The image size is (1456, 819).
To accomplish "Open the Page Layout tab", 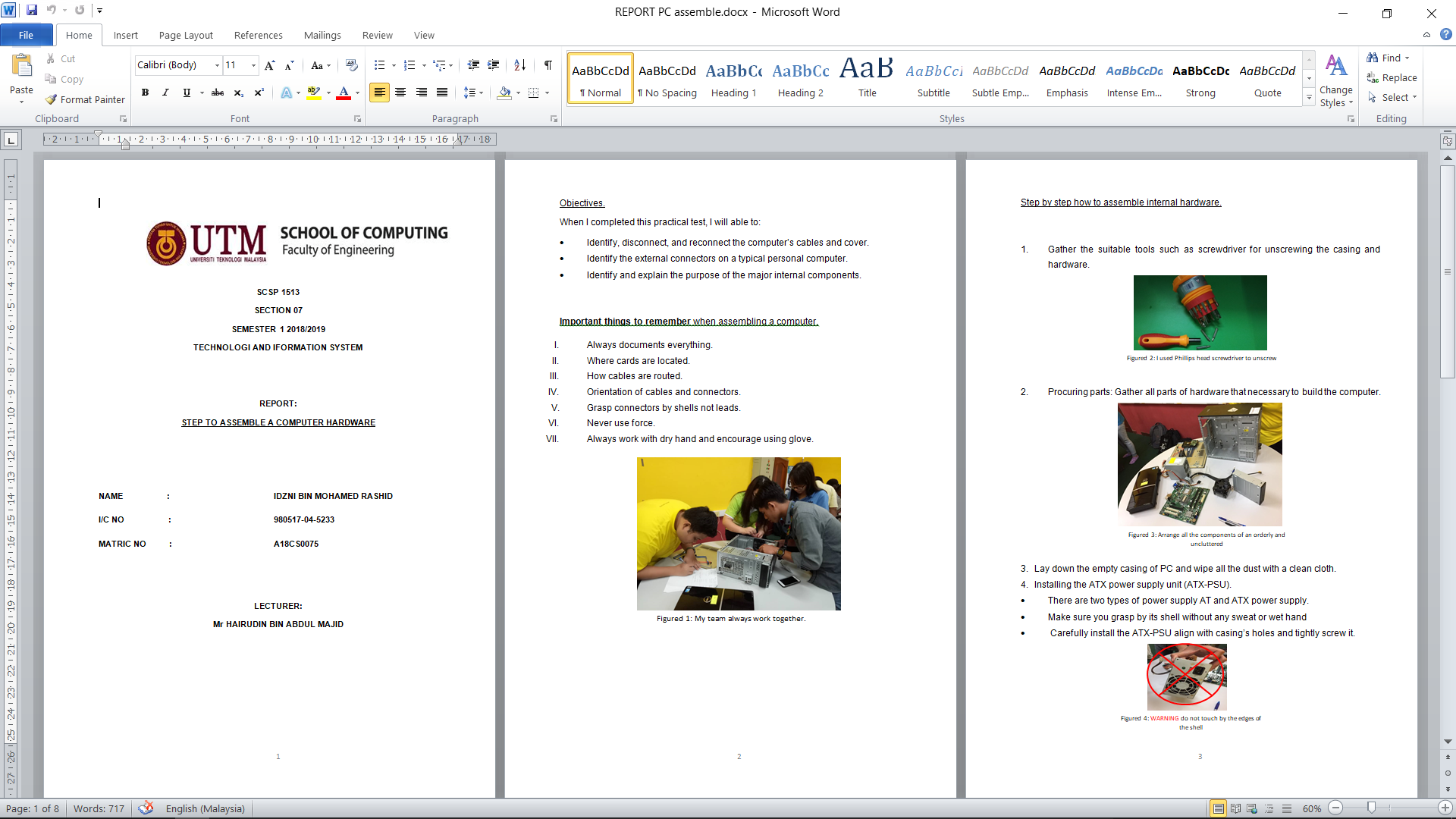I will (186, 35).
